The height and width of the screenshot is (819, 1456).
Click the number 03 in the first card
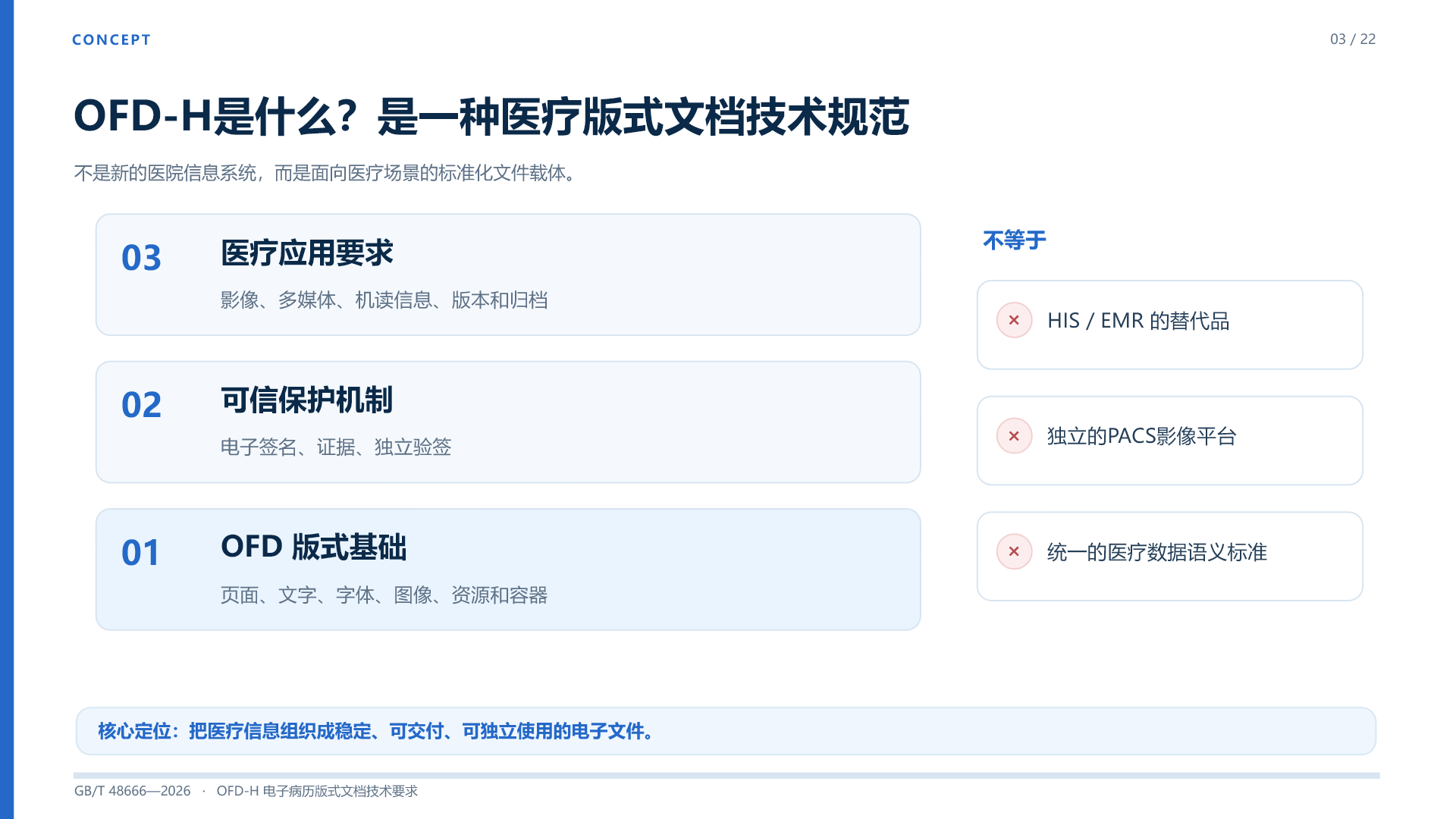pos(141,258)
